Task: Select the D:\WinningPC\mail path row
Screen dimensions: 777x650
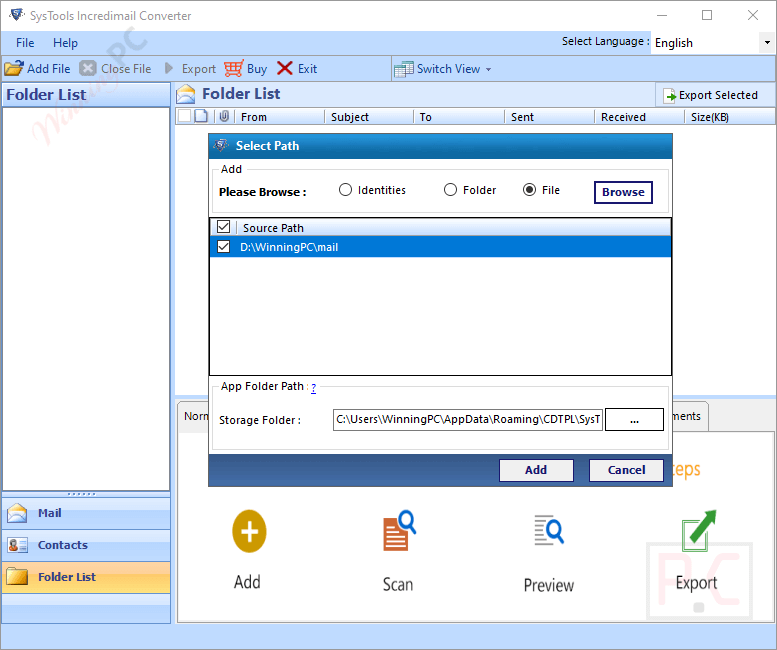Action: coord(441,247)
